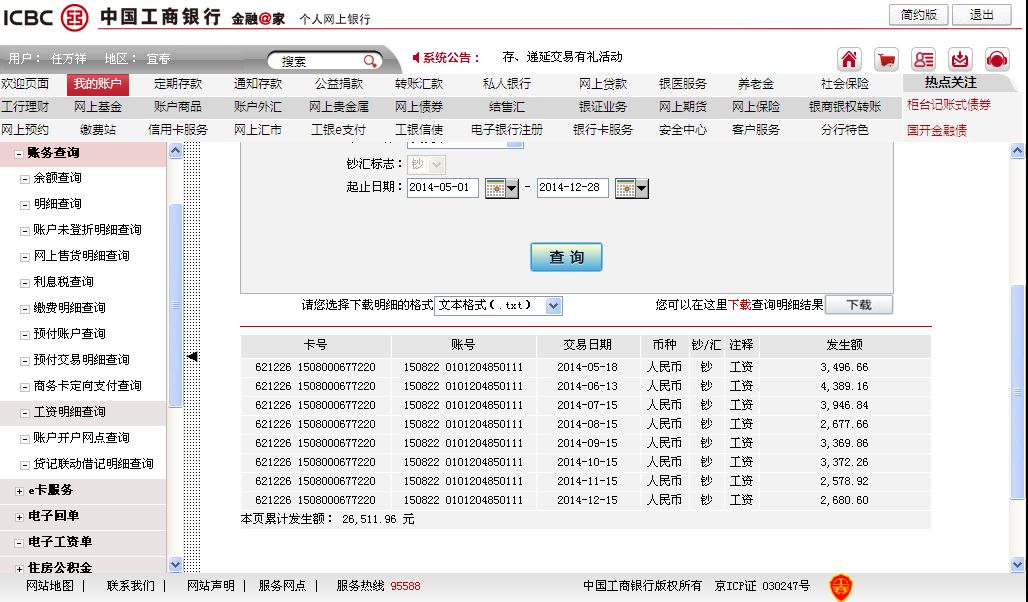Open the end date calendar picker
This screenshot has width=1028, height=602.
click(632, 188)
